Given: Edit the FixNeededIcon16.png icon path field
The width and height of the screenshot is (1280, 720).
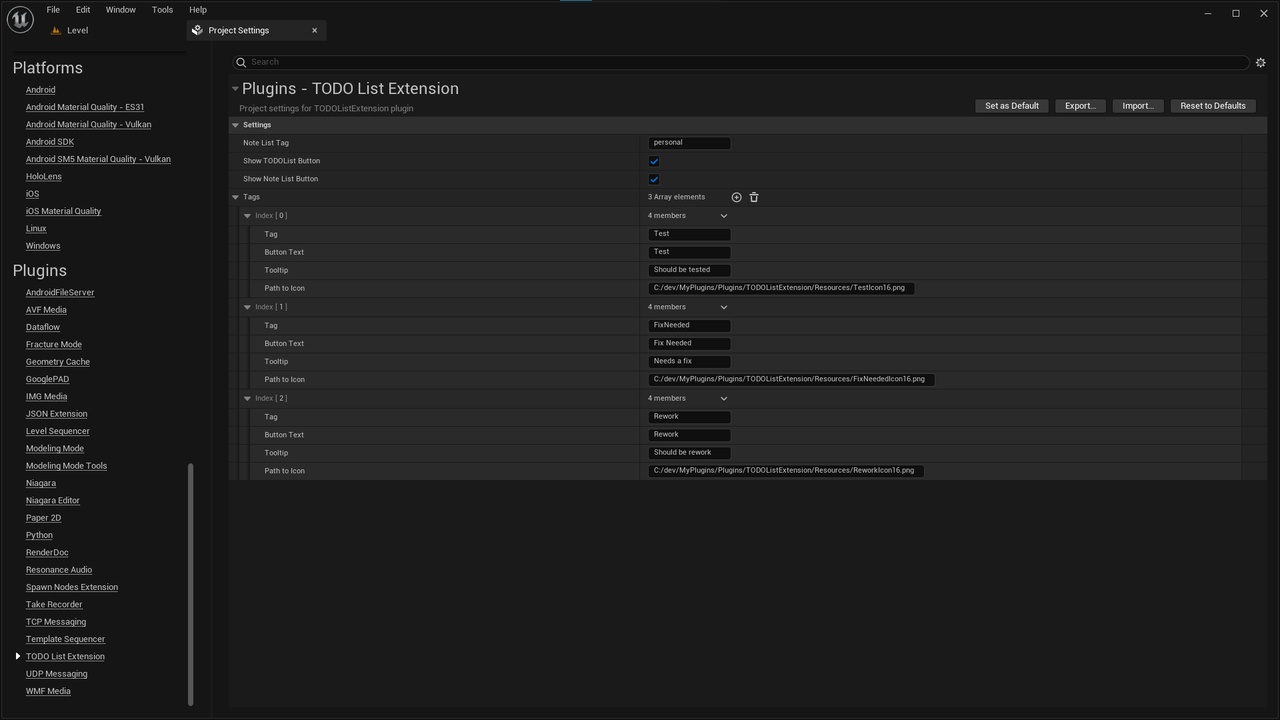Looking at the screenshot, I should click(791, 379).
